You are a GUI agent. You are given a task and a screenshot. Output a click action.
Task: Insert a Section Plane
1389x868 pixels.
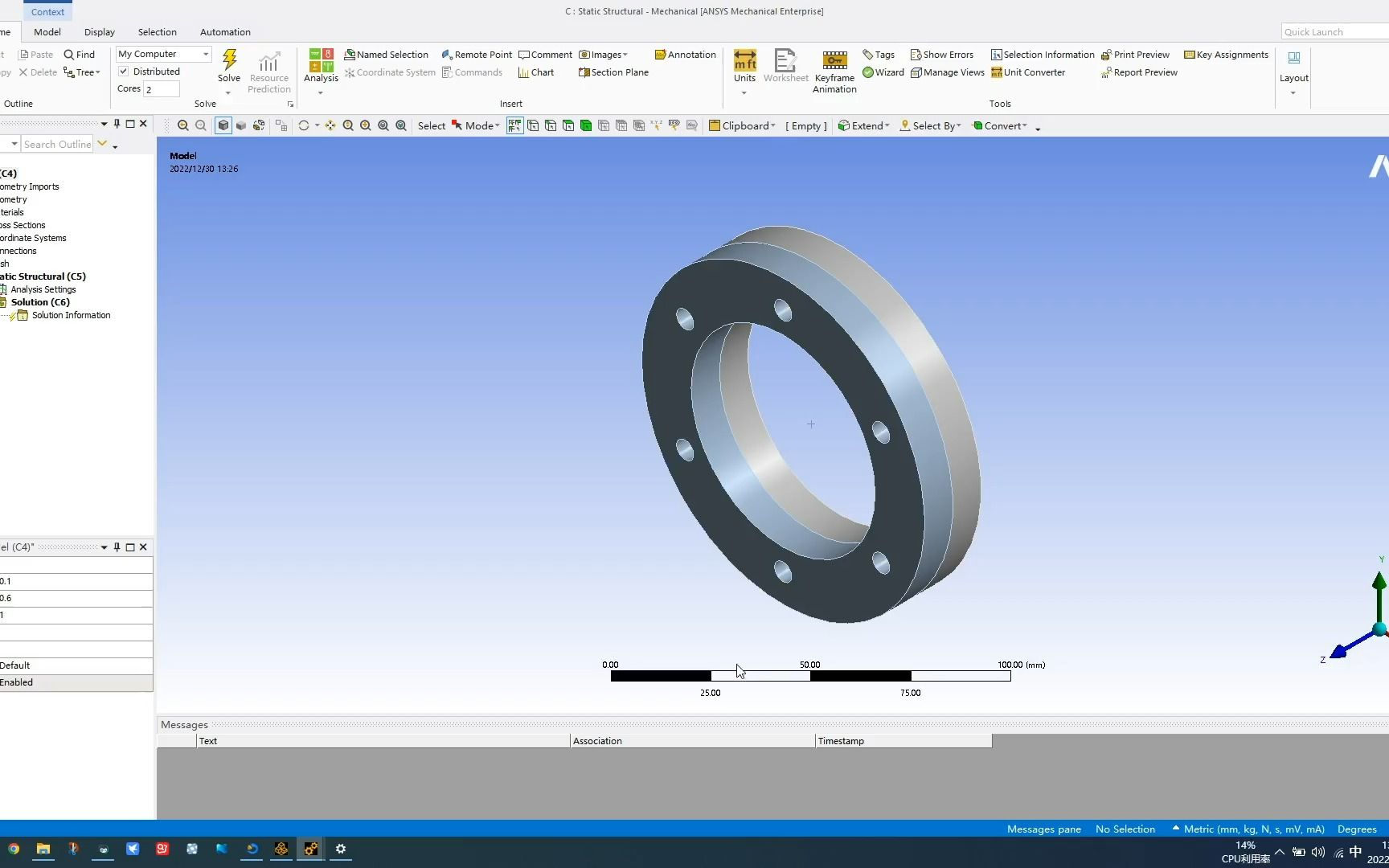[613, 72]
